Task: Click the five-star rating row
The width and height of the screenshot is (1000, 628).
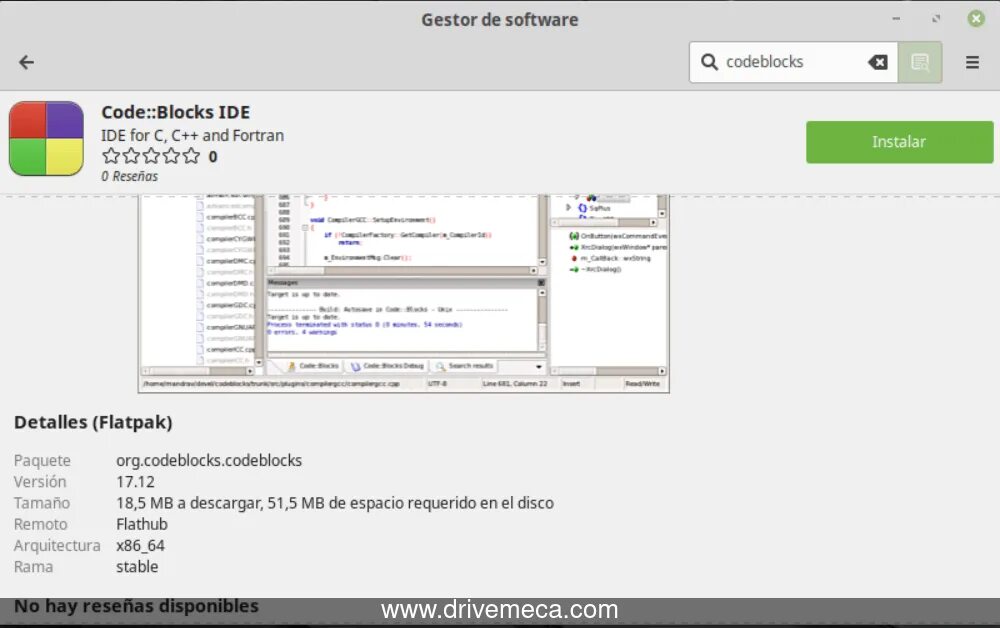Action: (x=151, y=156)
